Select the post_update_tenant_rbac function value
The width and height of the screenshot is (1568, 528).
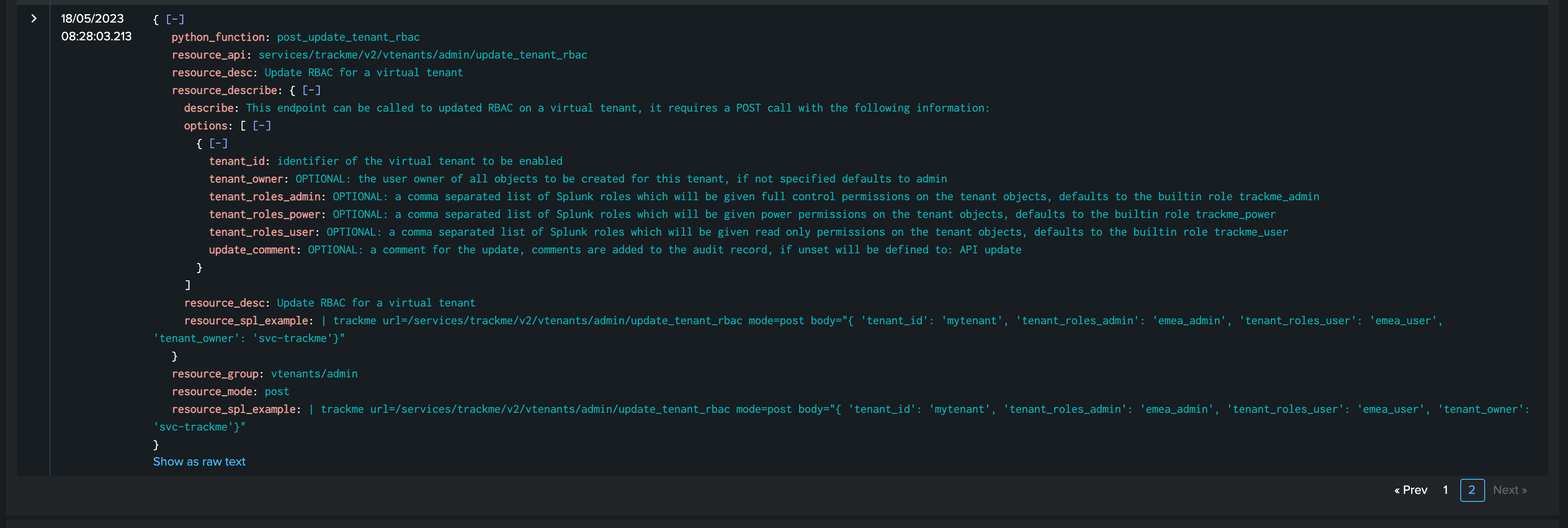pos(348,37)
